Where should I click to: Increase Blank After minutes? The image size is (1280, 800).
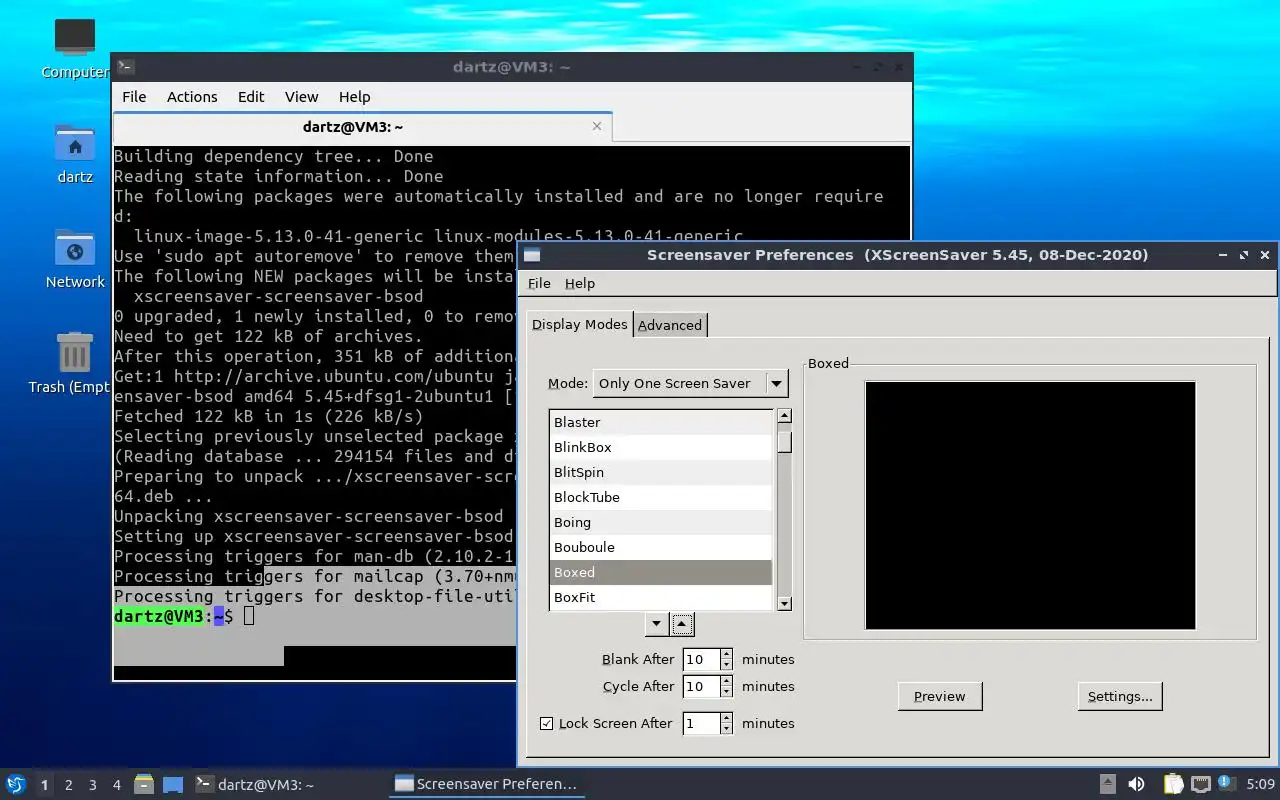coord(726,654)
